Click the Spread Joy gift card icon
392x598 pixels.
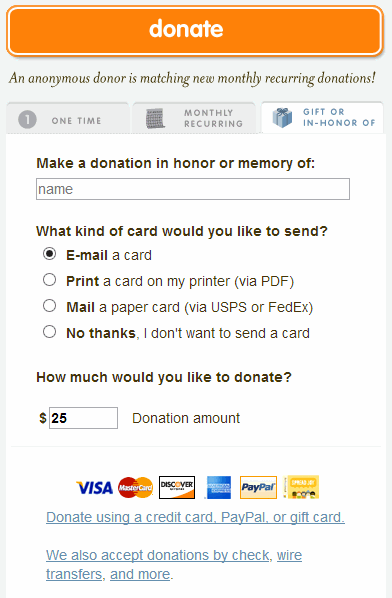coord(303,487)
